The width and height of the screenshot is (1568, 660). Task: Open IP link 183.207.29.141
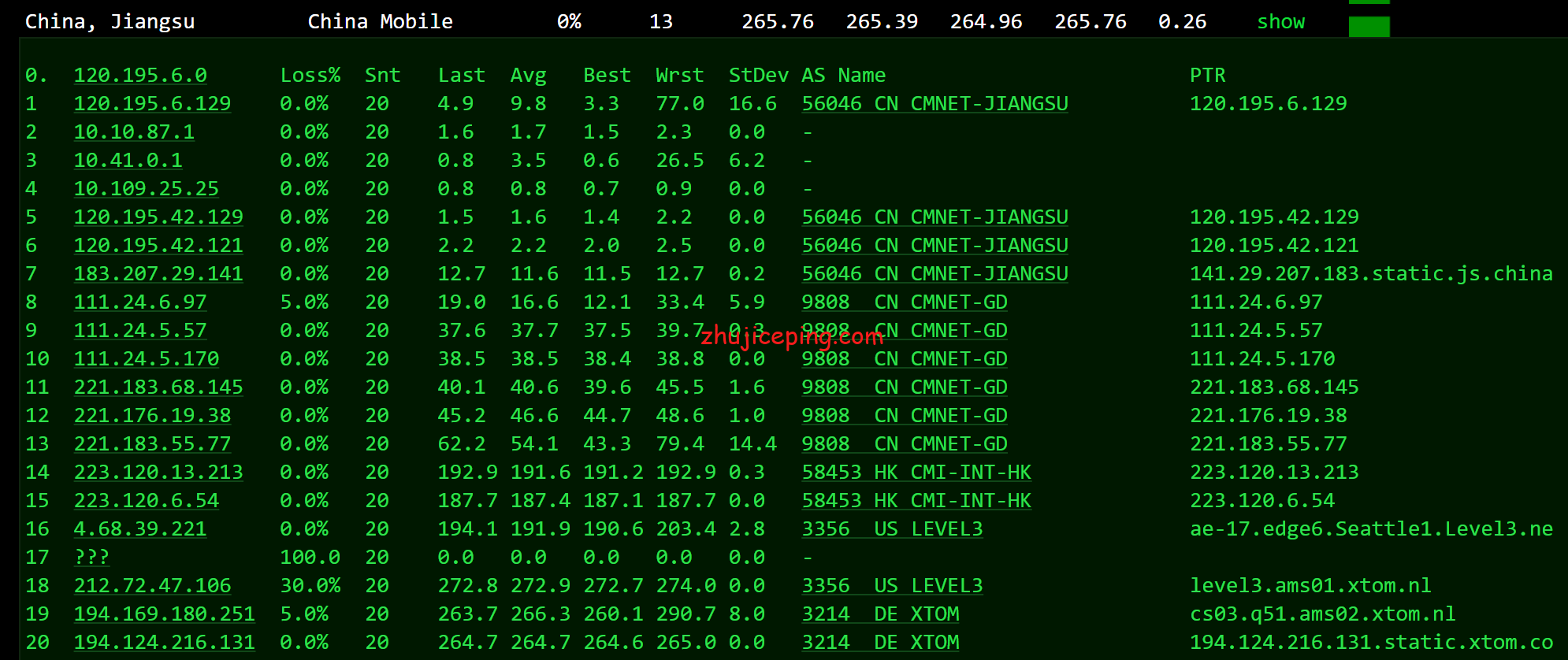point(158,274)
